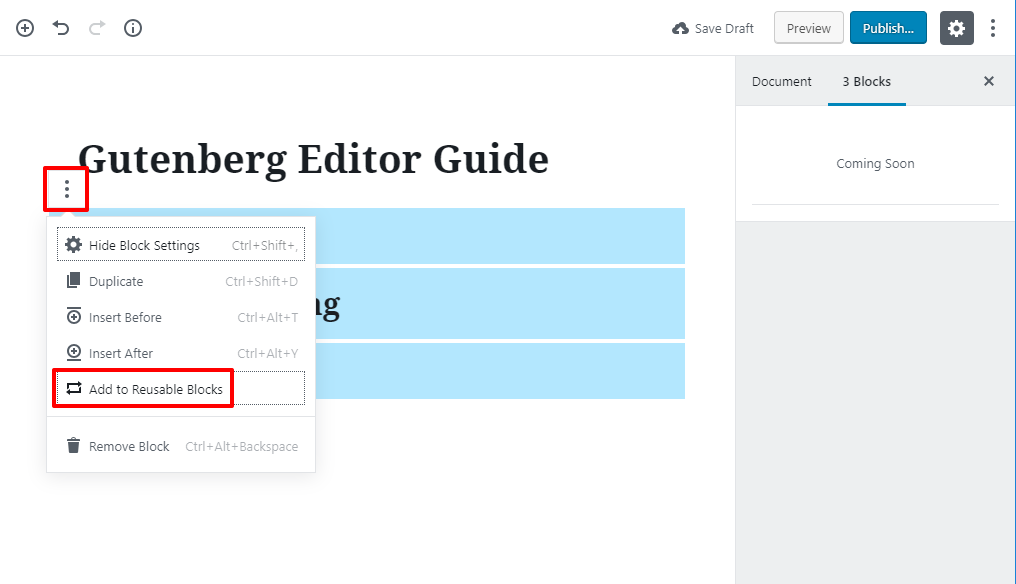Toggle the settings sidebar gear icon
This screenshot has width=1016, height=584.
click(x=956, y=28)
